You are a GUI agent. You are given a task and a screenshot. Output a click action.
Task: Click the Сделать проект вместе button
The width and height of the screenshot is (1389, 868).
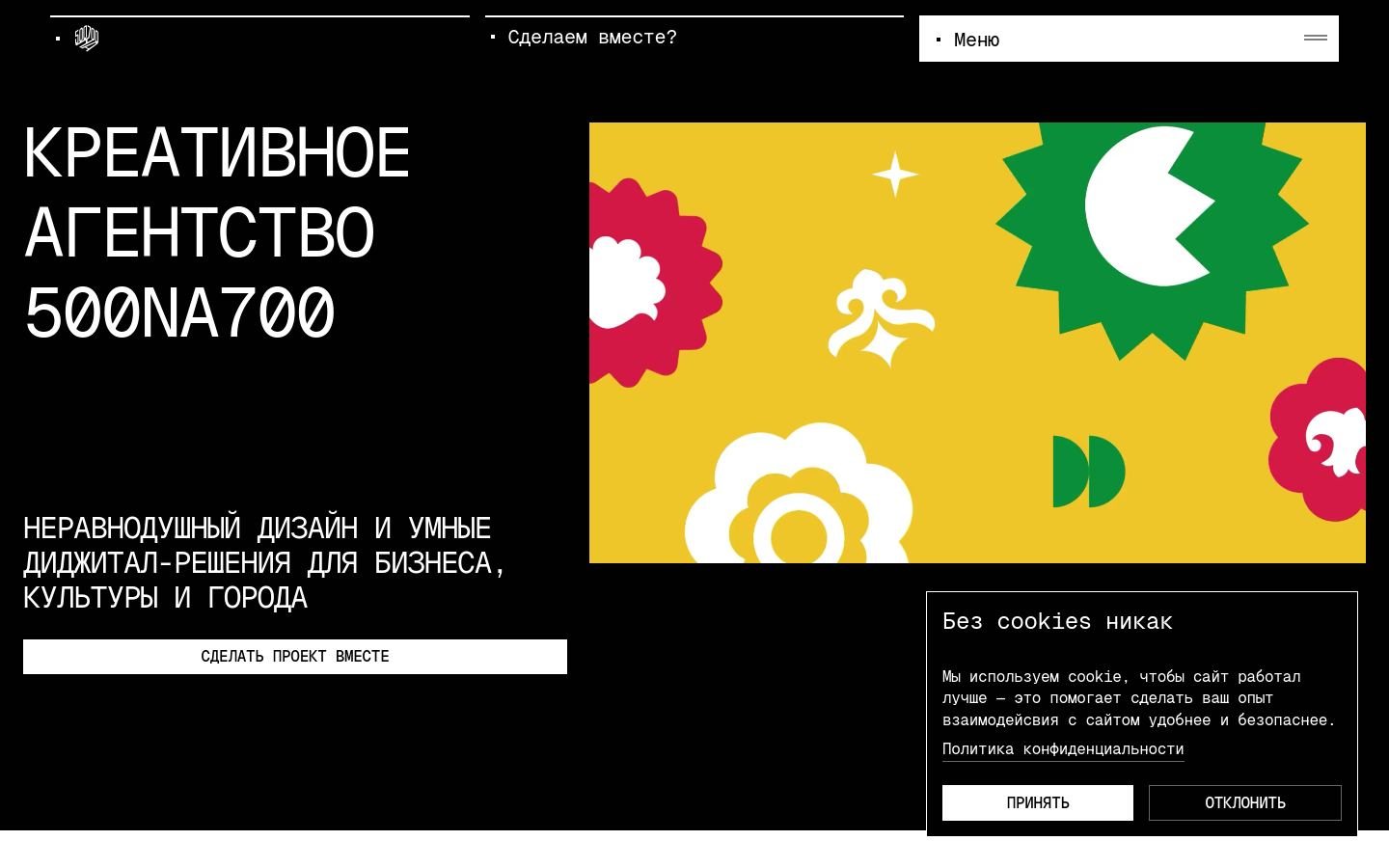[295, 657]
